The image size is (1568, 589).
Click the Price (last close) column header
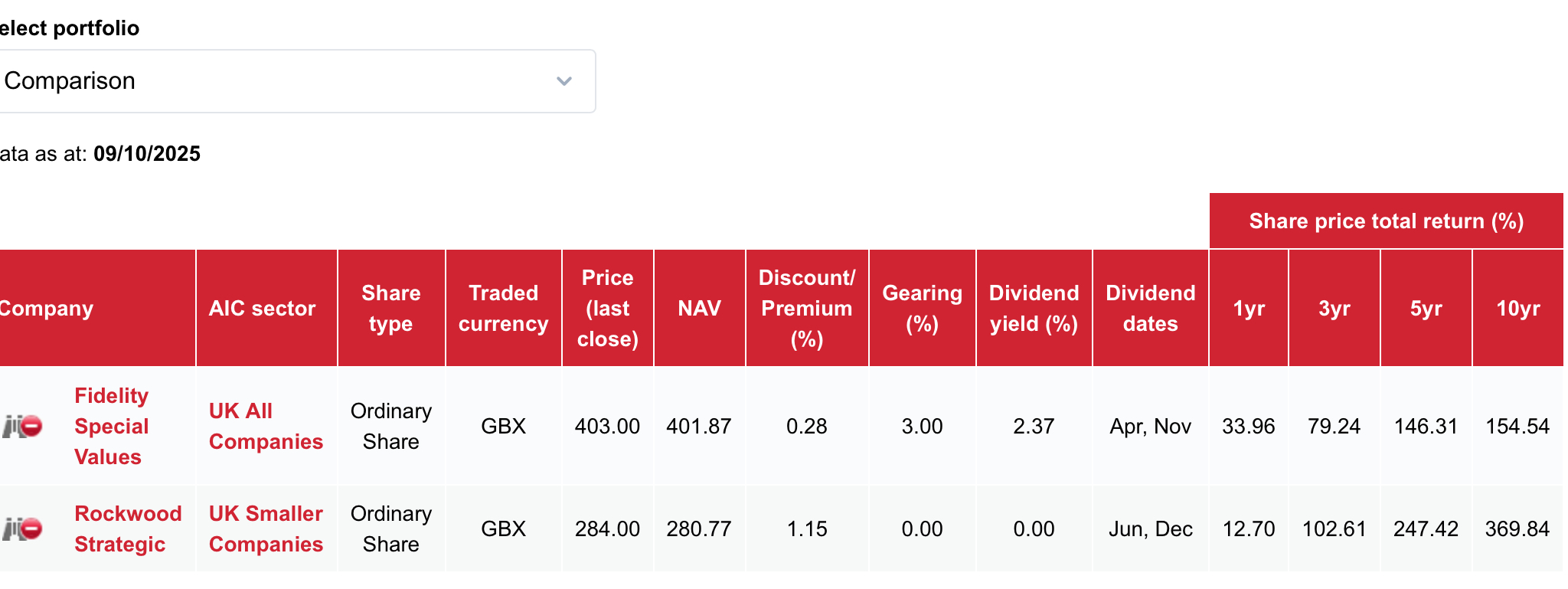point(608,308)
